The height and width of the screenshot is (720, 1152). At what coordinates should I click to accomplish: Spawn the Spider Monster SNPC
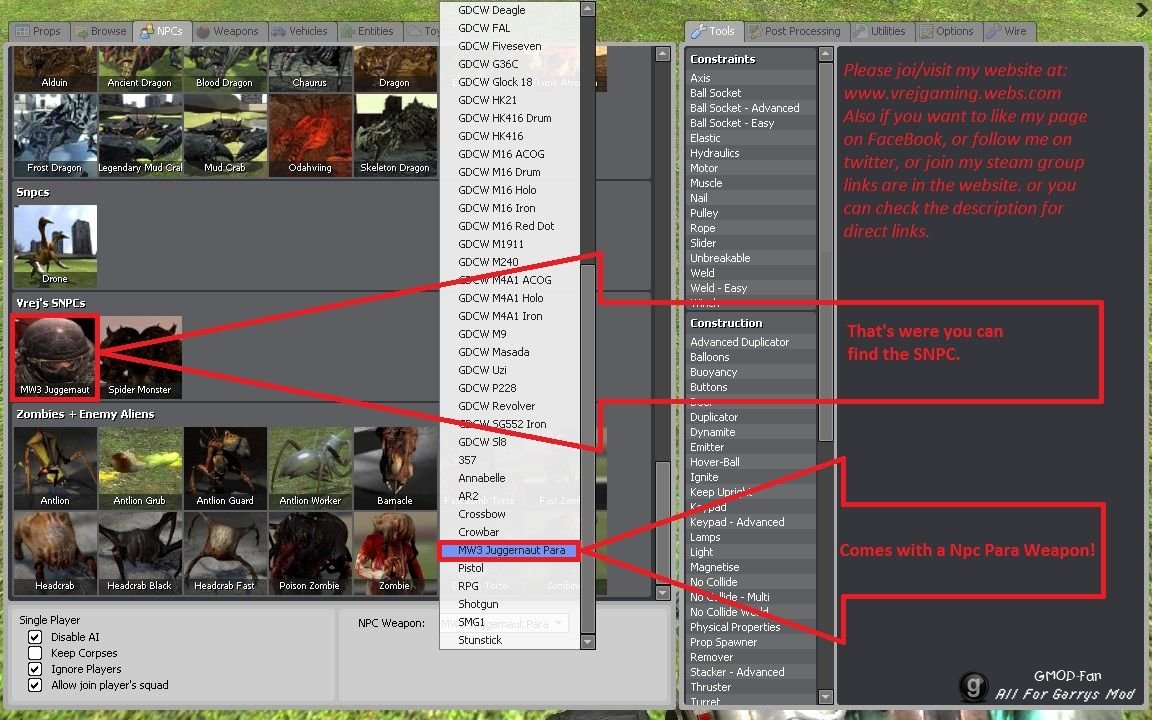(140, 358)
